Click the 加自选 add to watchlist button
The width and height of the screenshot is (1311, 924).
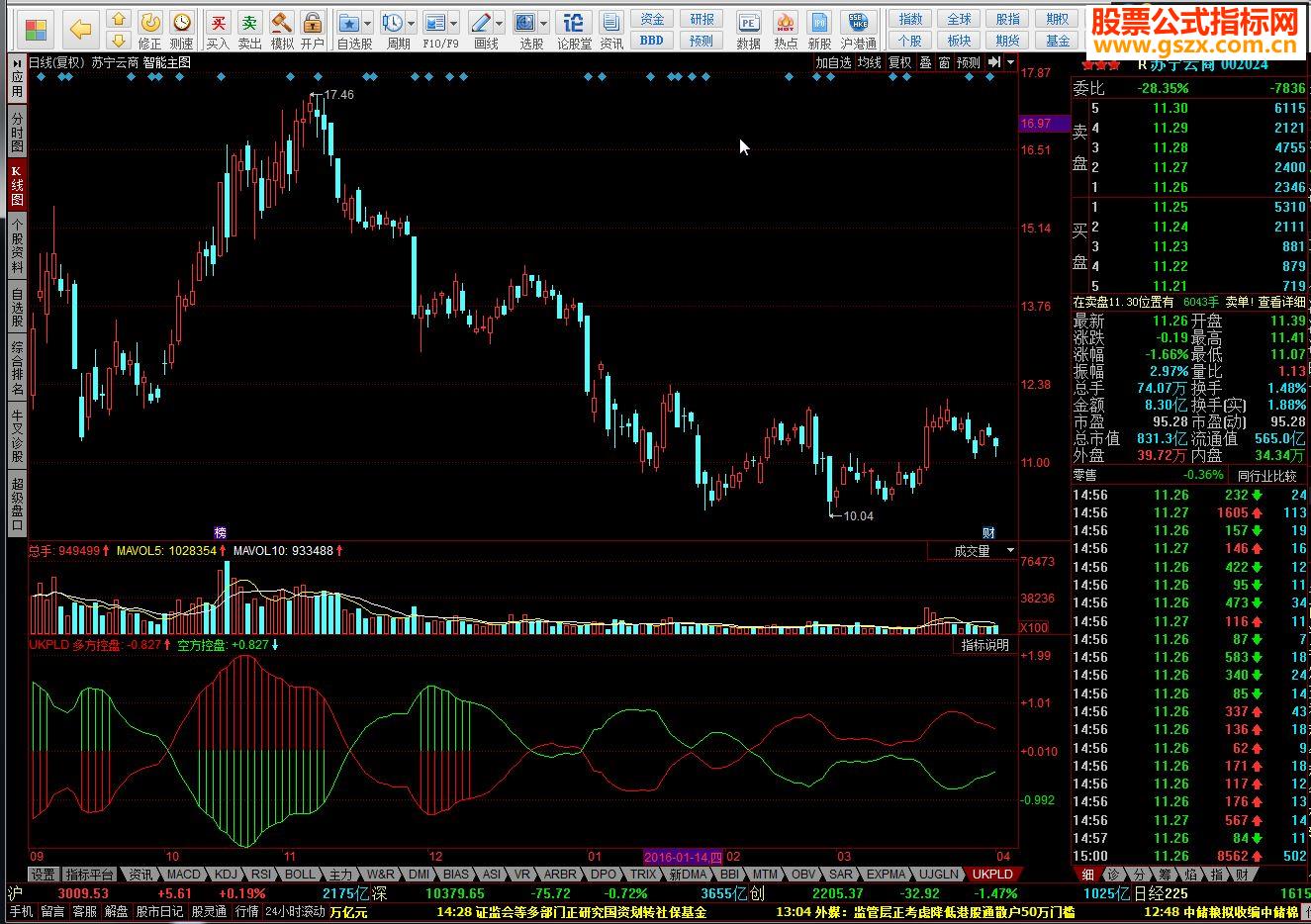[833, 62]
